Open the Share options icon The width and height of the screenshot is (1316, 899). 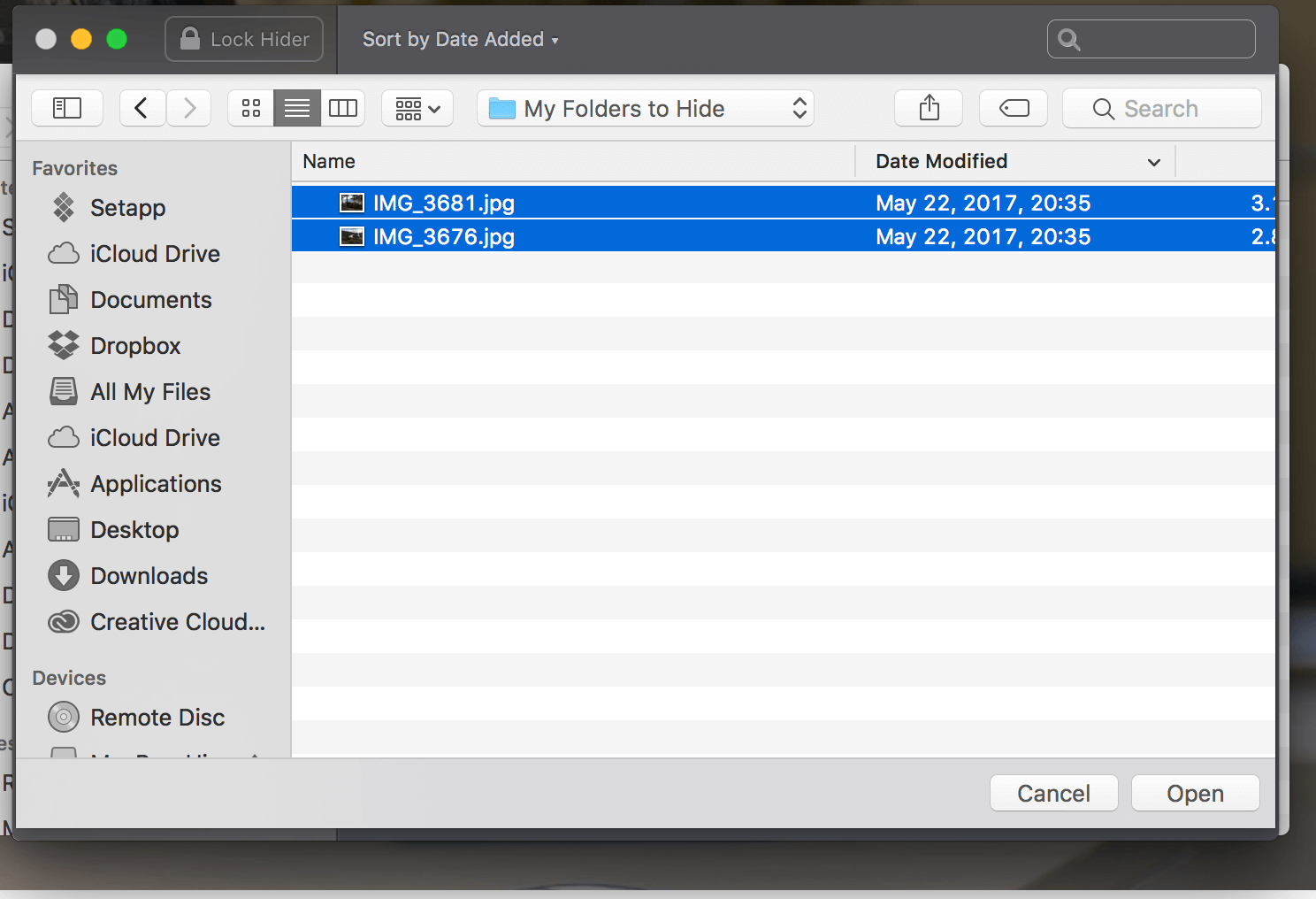(x=928, y=108)
